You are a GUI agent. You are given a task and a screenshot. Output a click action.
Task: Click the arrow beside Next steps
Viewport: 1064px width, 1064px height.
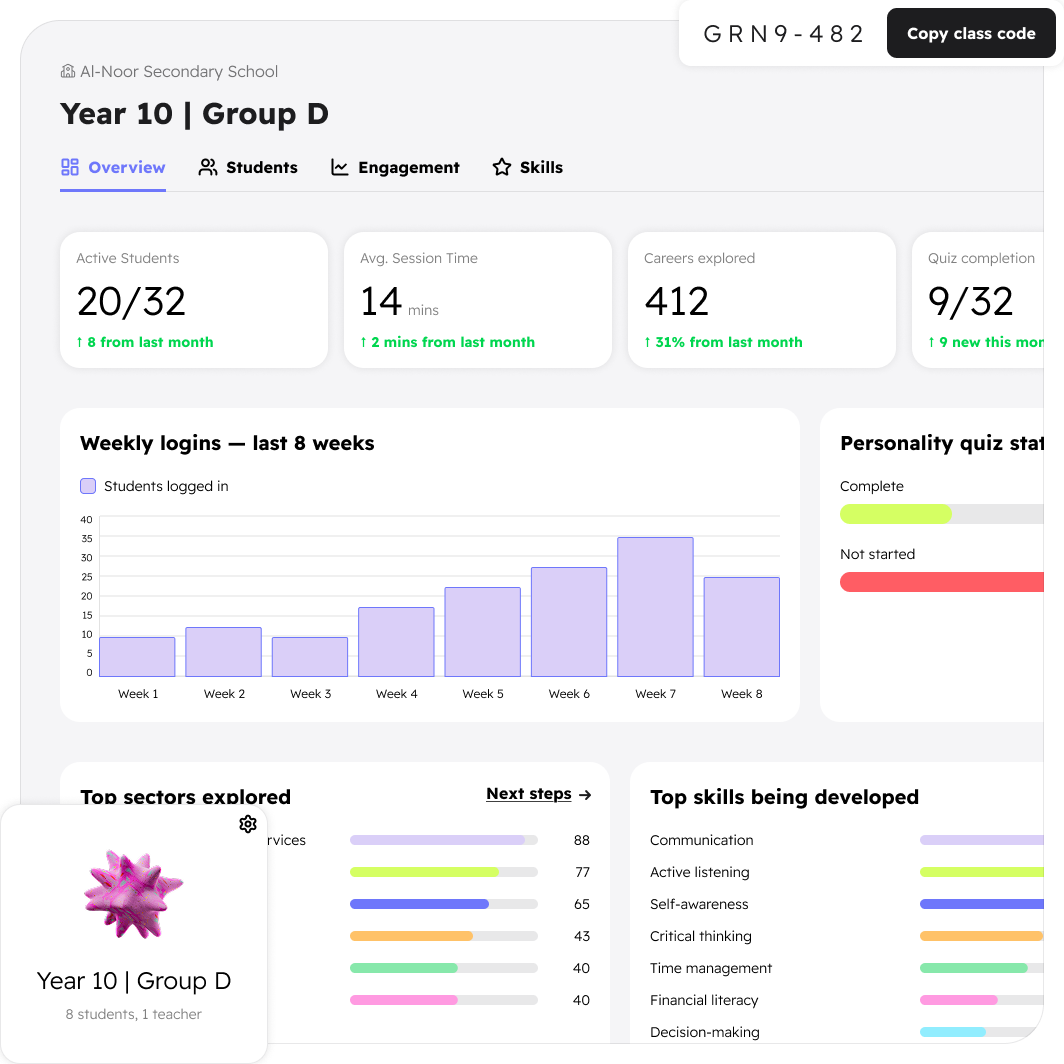point(585,795)
